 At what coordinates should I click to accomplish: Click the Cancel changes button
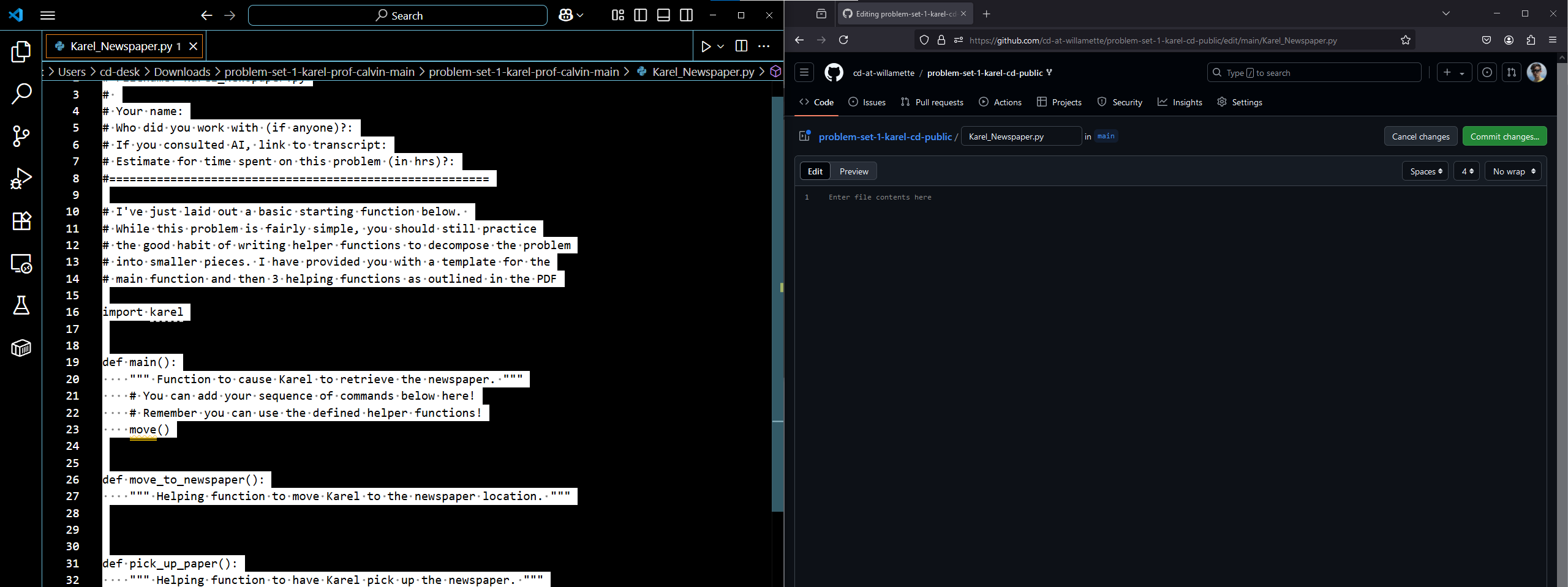[x=1420, y=136]
